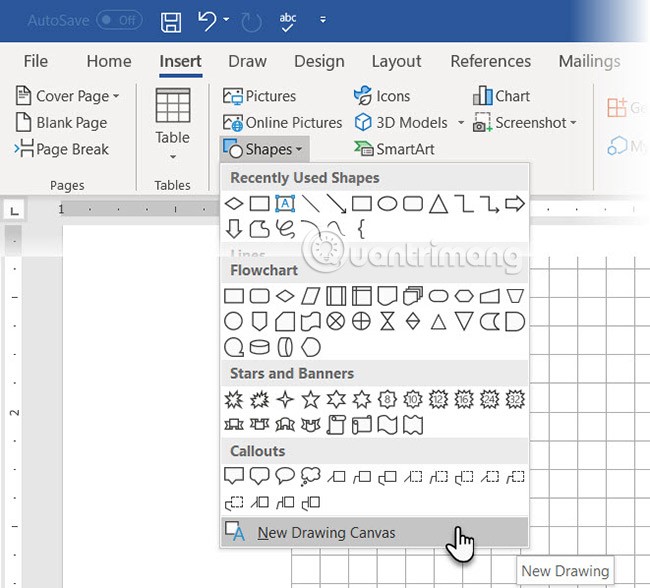The width and height of the screenshot is (650, 588).
Task: Select the Rectangular speech bubble callout
Action: [x=234, y=476]
